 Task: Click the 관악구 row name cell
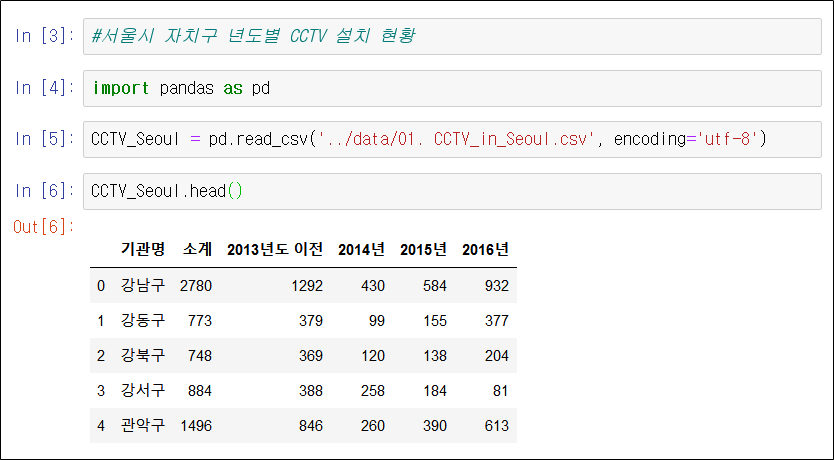[143, 425]
